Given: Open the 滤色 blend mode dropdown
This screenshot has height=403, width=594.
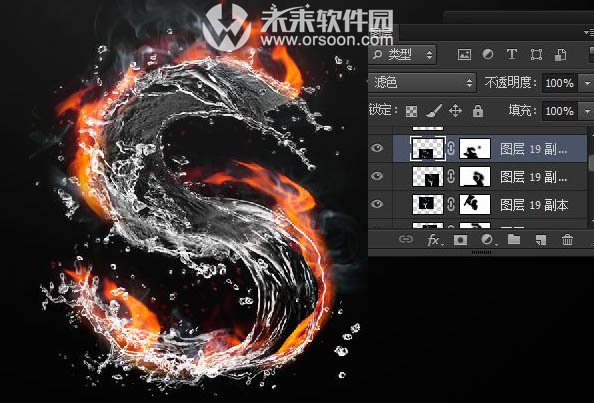Looking at the screenshot, I should (x=422, y=83).
